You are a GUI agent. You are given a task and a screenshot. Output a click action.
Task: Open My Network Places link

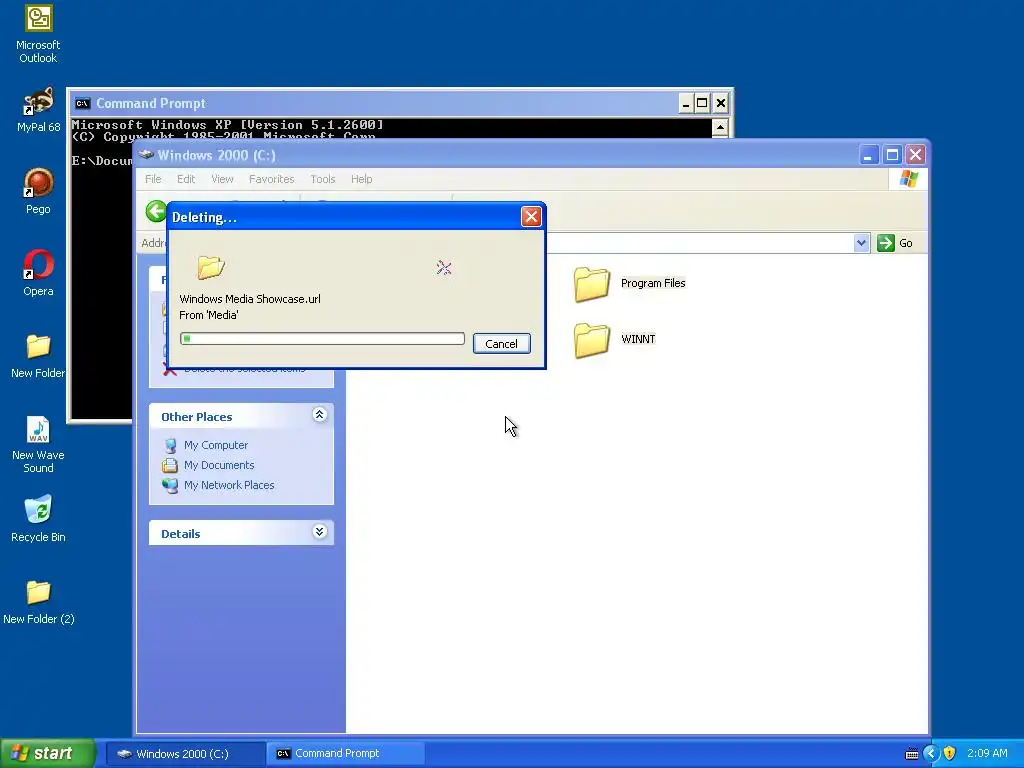229,485
